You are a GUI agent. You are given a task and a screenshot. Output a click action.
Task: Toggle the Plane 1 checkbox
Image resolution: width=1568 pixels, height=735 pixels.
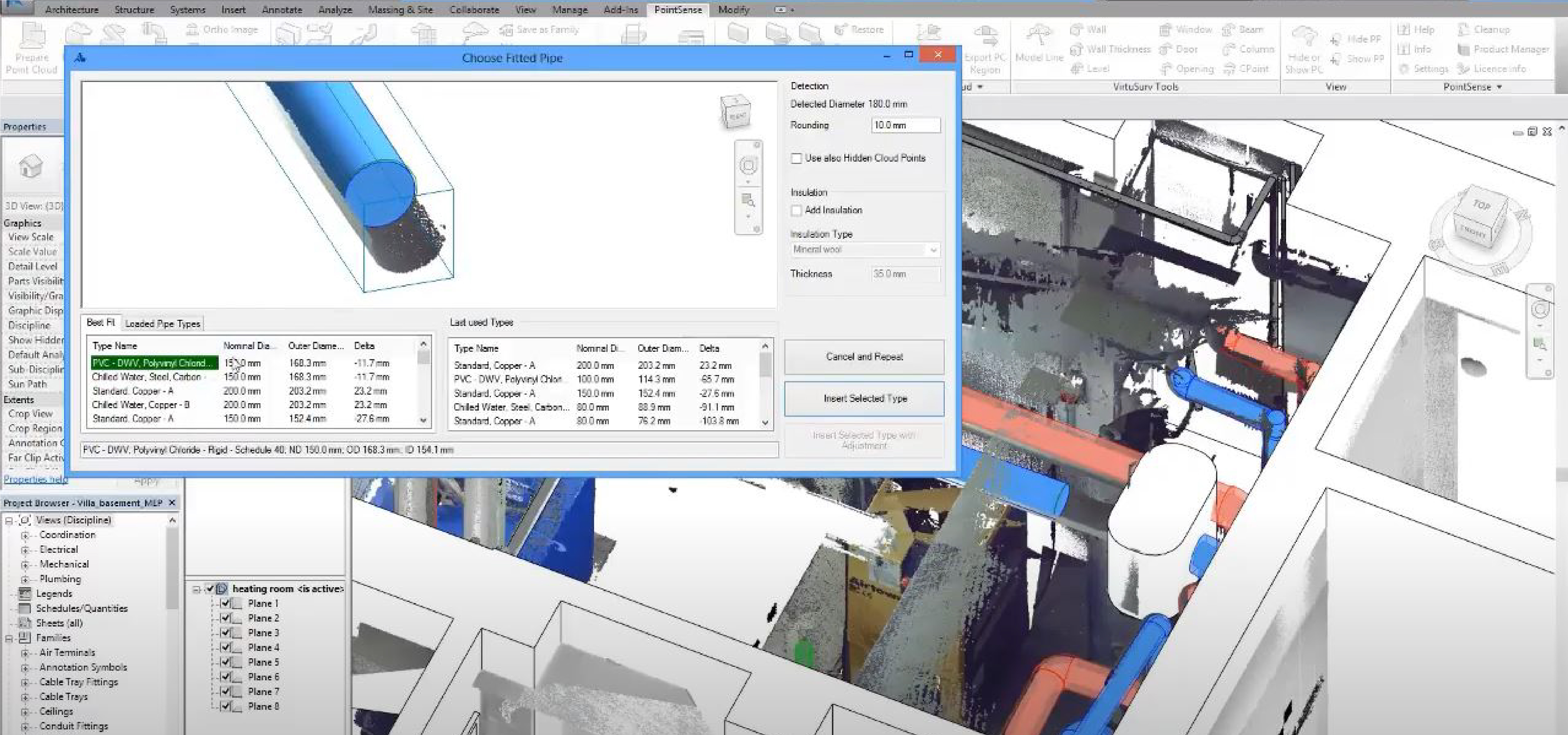226,603
